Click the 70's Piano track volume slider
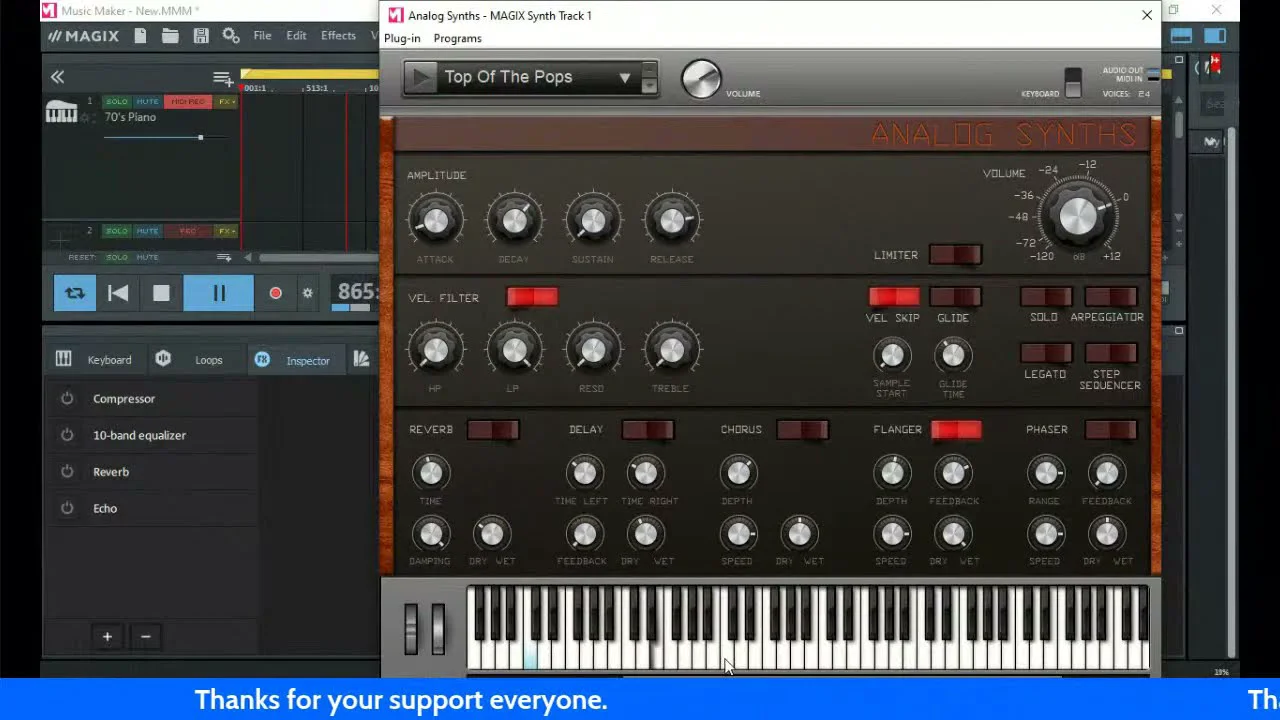The image size is (1280, 720). [200, 137]
